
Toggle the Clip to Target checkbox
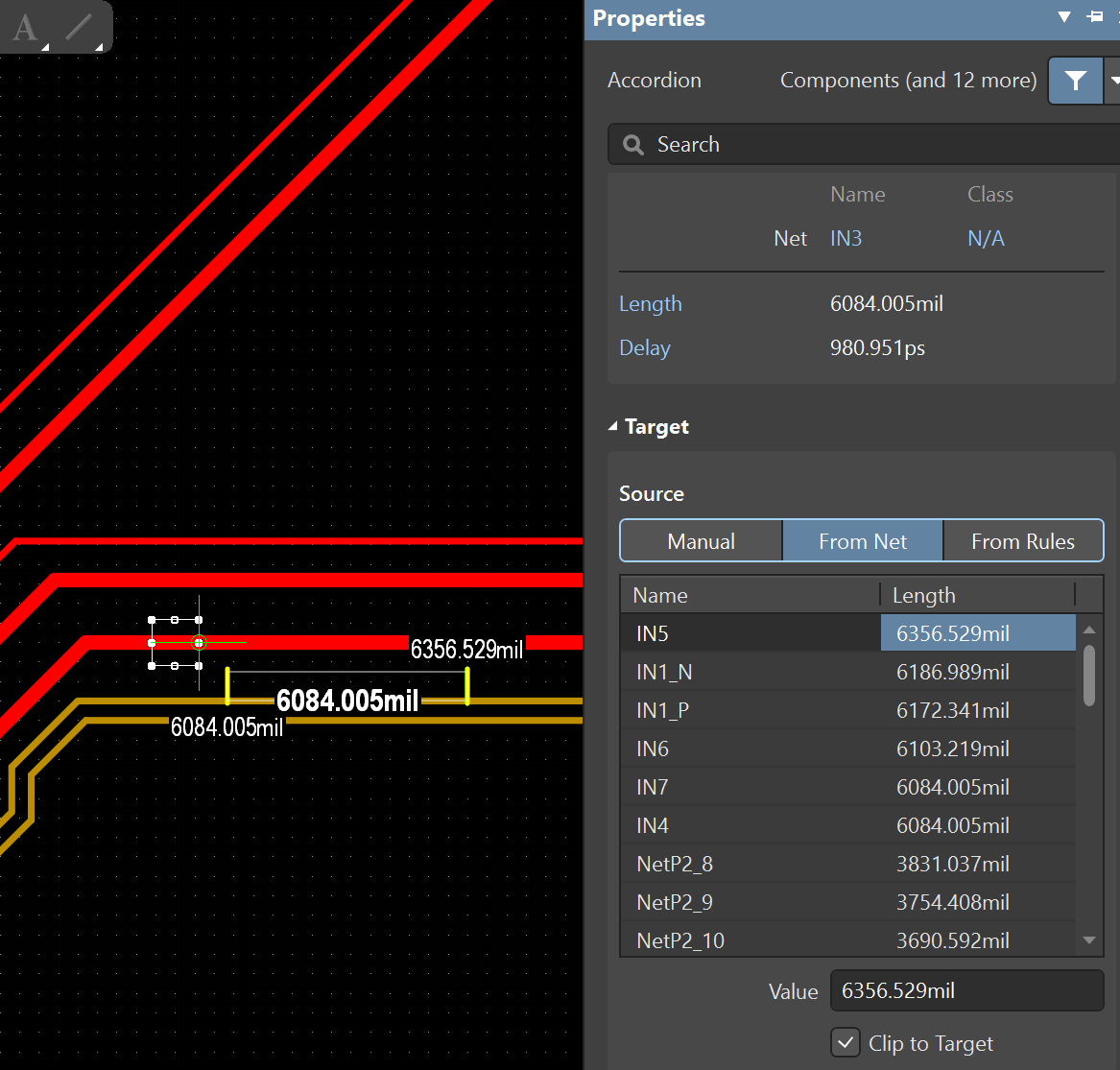tap(846, 1042)
